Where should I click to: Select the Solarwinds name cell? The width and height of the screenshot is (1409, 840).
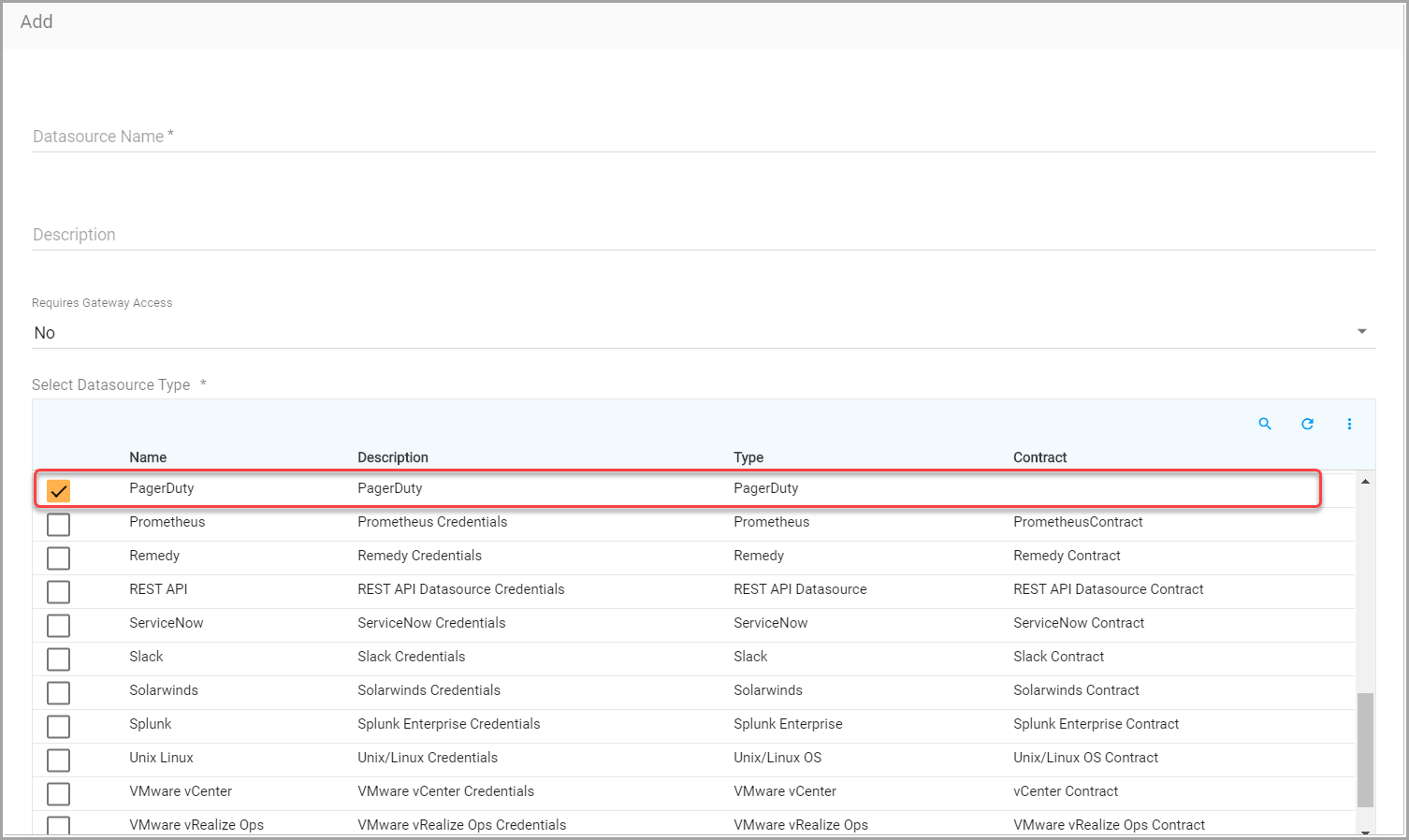[164, 690]
